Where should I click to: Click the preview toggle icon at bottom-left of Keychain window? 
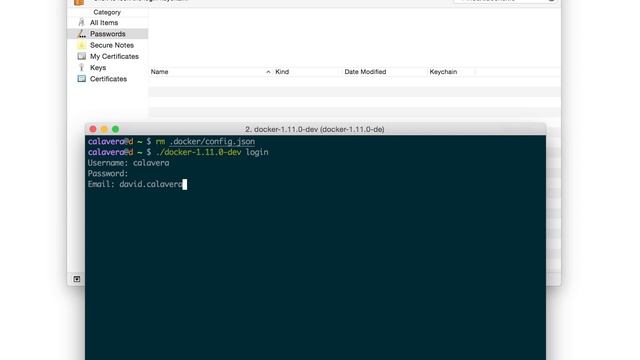77,279
